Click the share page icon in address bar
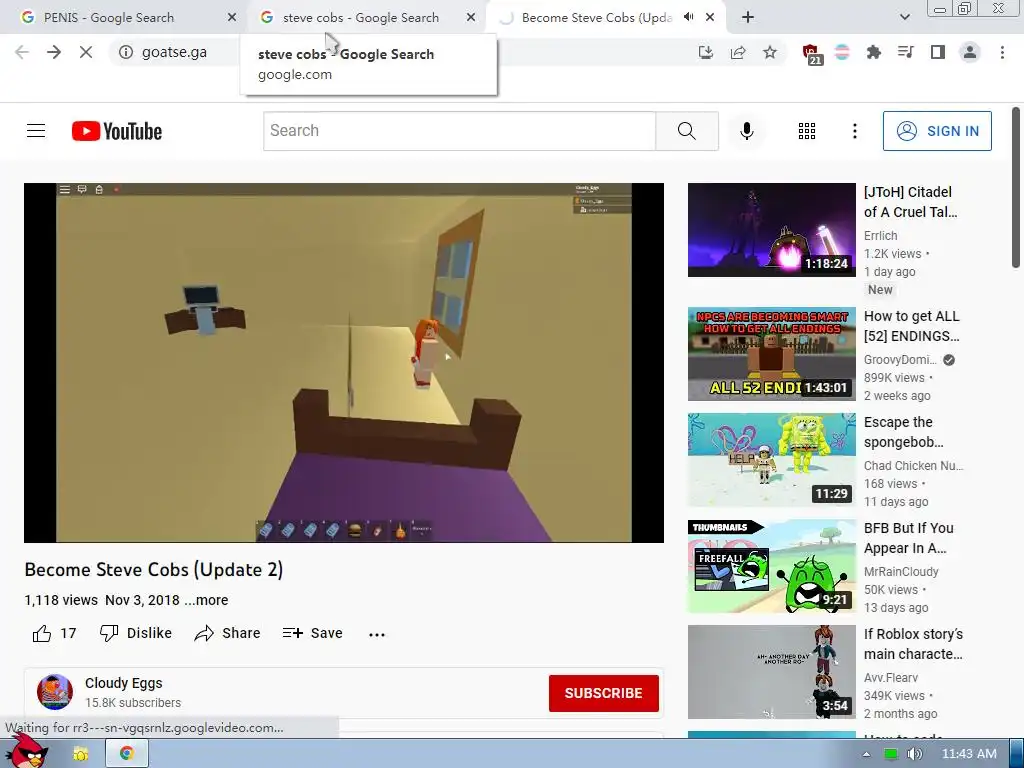Viewport: 1024px width, 768px height. click(738, 52)
